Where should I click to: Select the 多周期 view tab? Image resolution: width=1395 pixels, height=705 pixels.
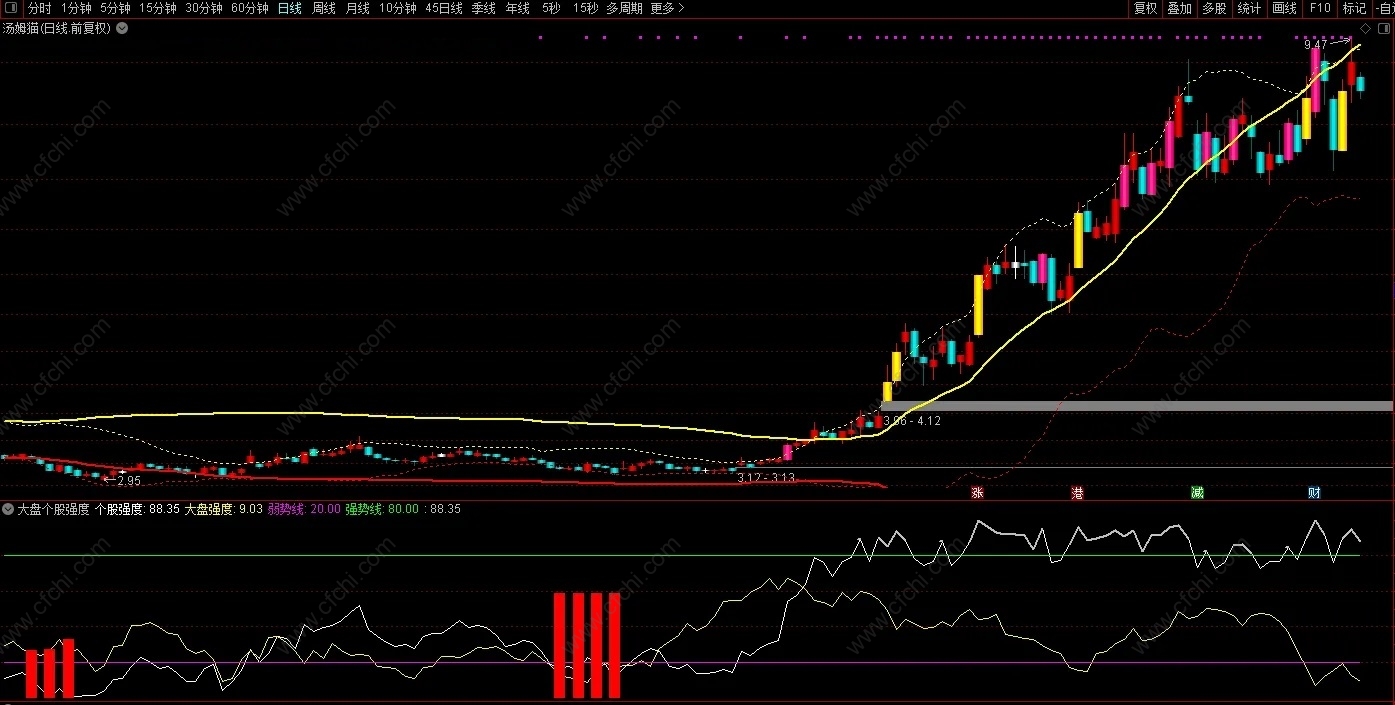(x=624, y=8)
